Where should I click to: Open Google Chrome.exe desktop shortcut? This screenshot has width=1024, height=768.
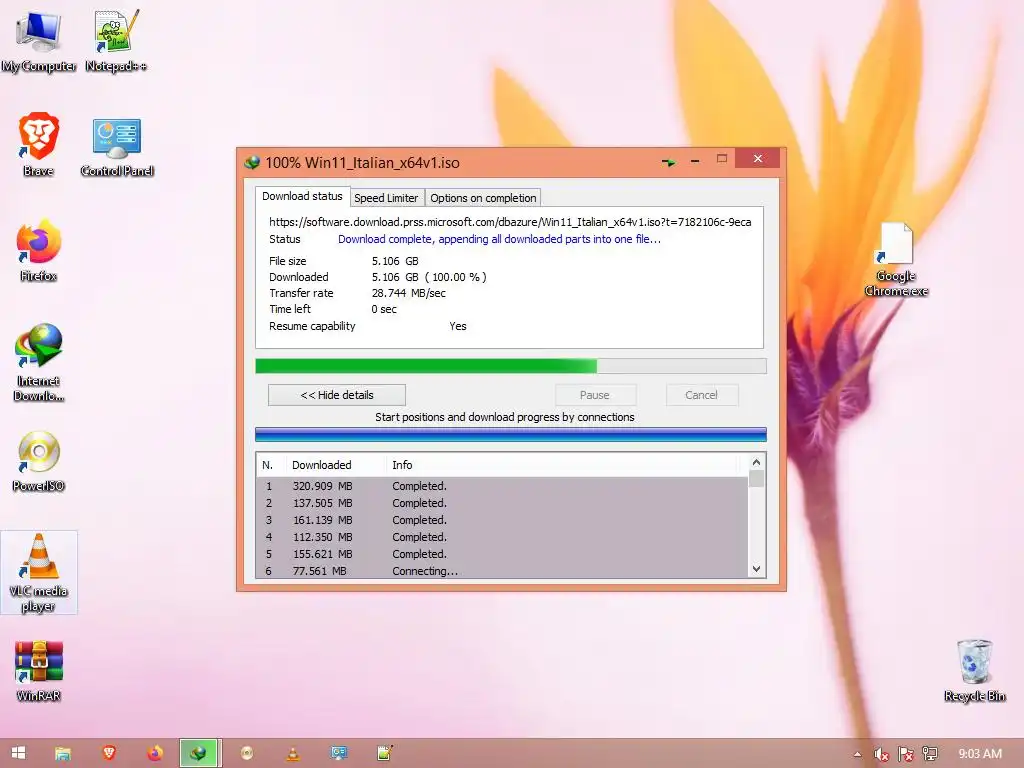pos(896,259)
